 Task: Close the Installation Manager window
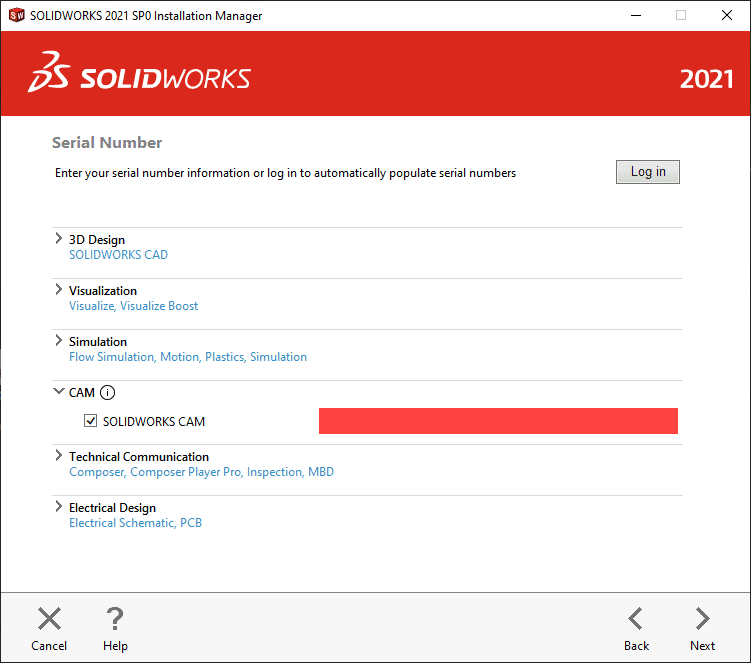click(727, 15)
